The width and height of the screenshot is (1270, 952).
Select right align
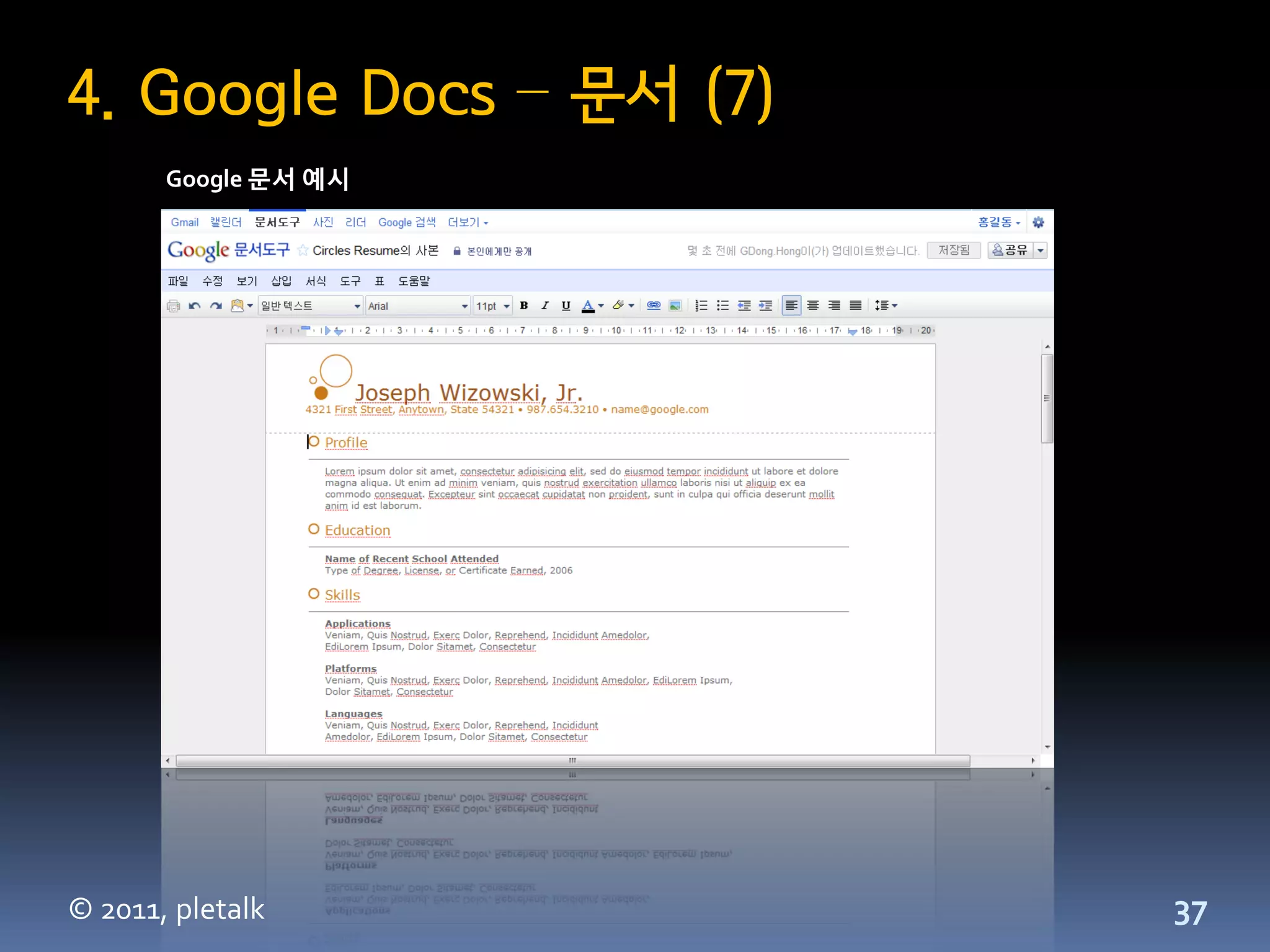(x=835, y=306)
